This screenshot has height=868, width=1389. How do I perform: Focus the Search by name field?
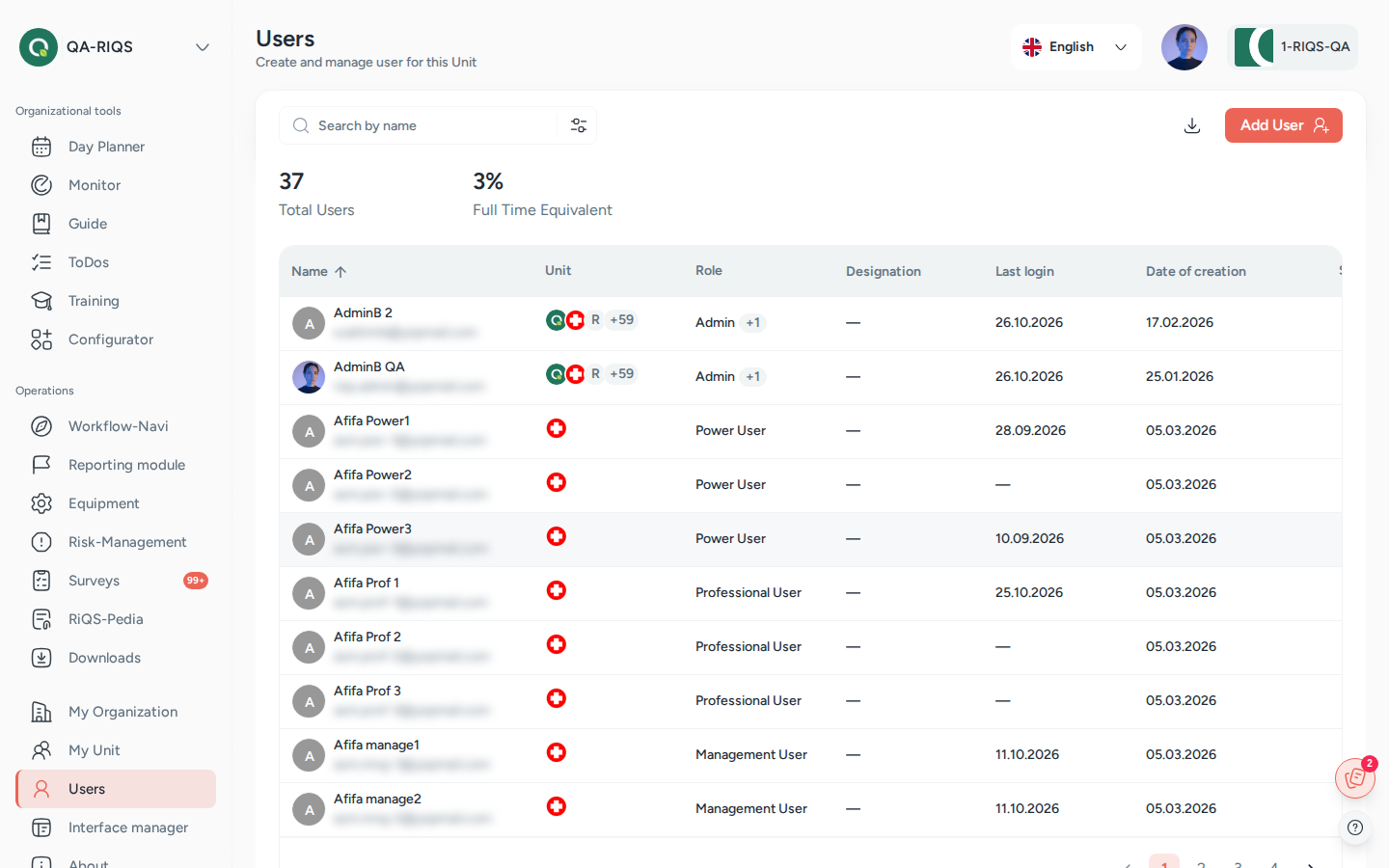coord(419,125)
